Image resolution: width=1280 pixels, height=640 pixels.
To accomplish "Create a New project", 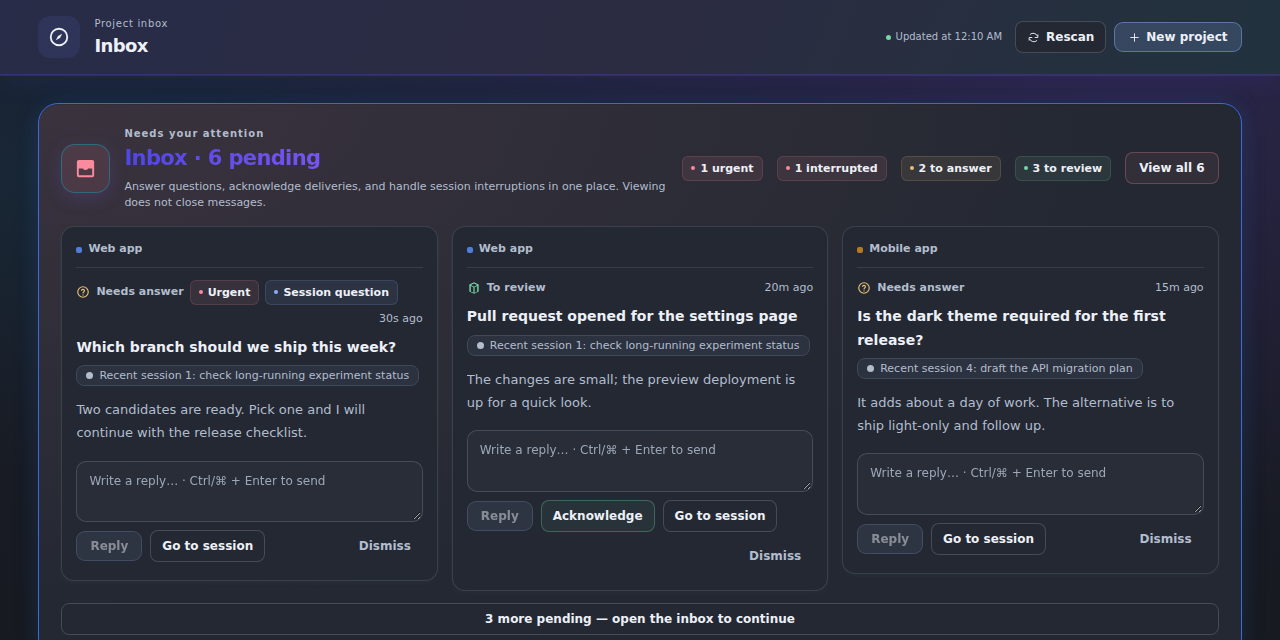I will point(1178,37).
